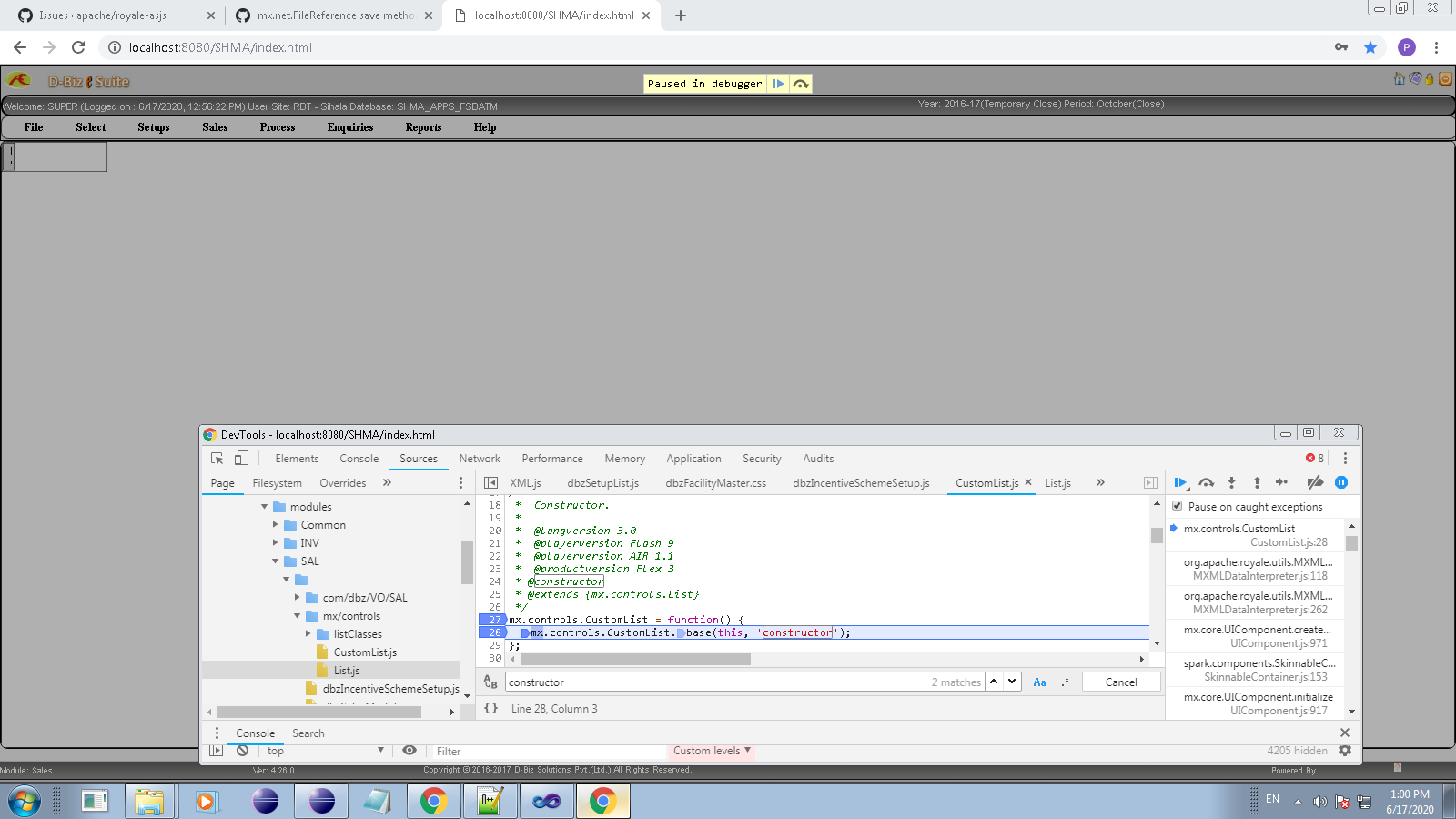Viewport: 1456px width, 819px height.
Task: Select the Filesystem navigator tab
Action: pos(277,483)
